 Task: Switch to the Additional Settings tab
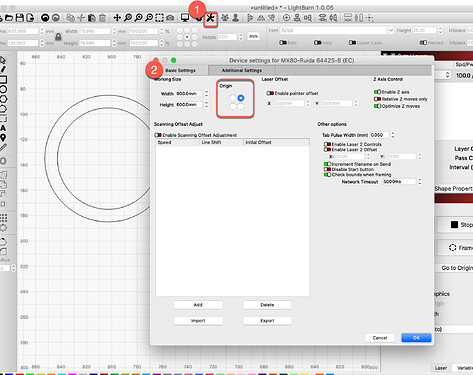tap(242, 70)
